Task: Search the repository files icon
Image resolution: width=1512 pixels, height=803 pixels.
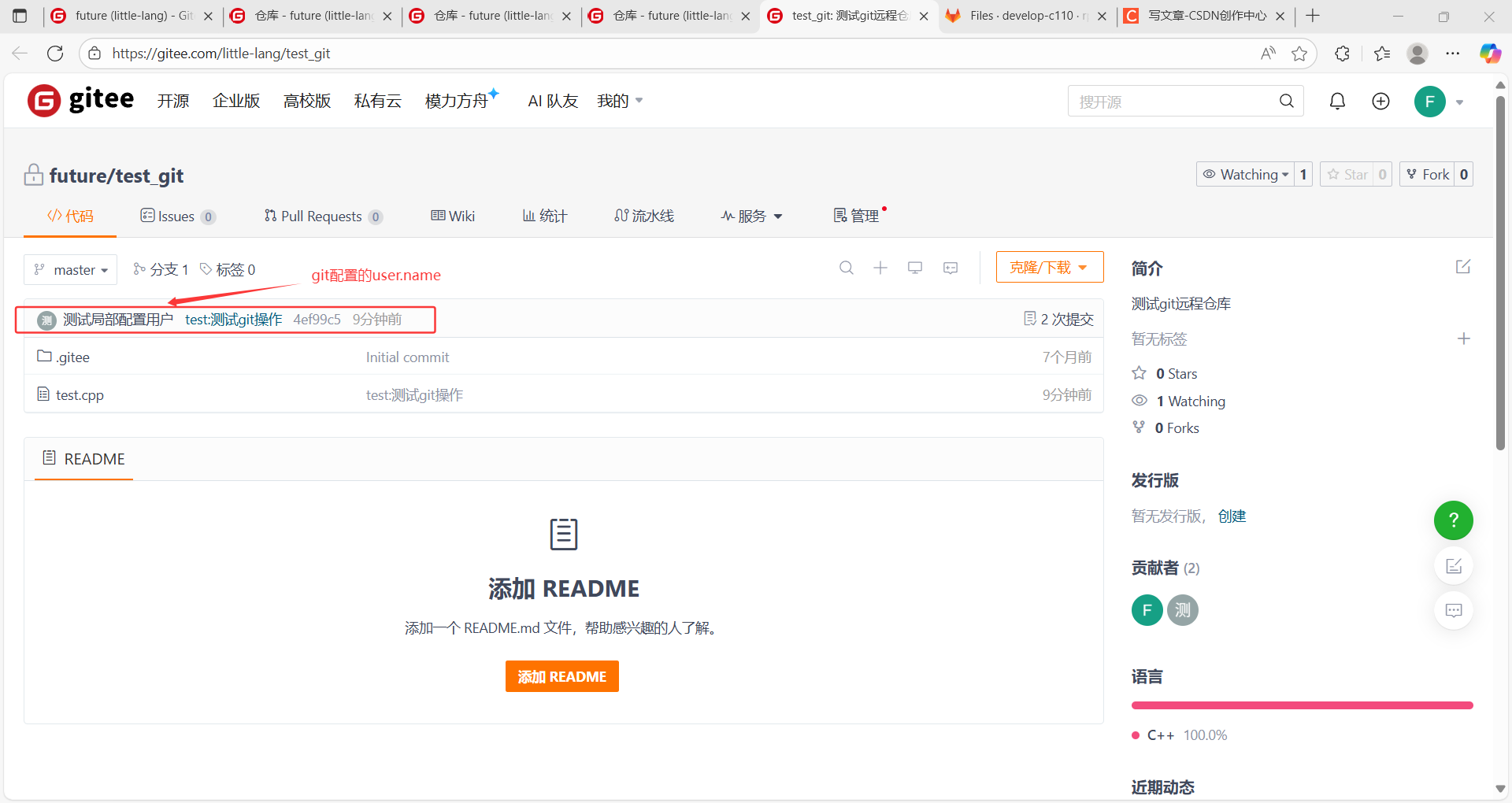Action: tap(847, 268)
